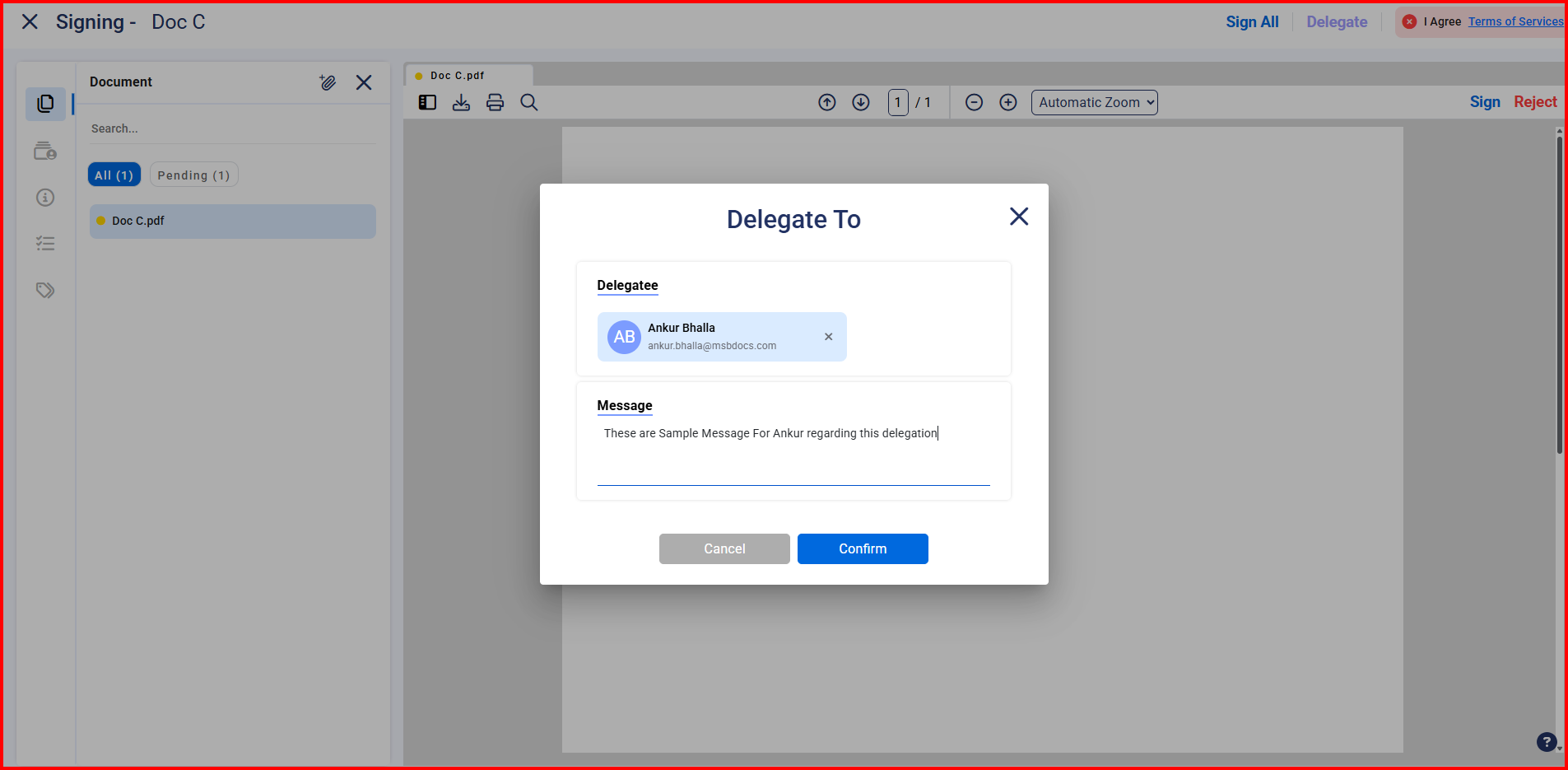
Task: Toggle the PDF sidebar panel icon
Action: click(427, 102)
